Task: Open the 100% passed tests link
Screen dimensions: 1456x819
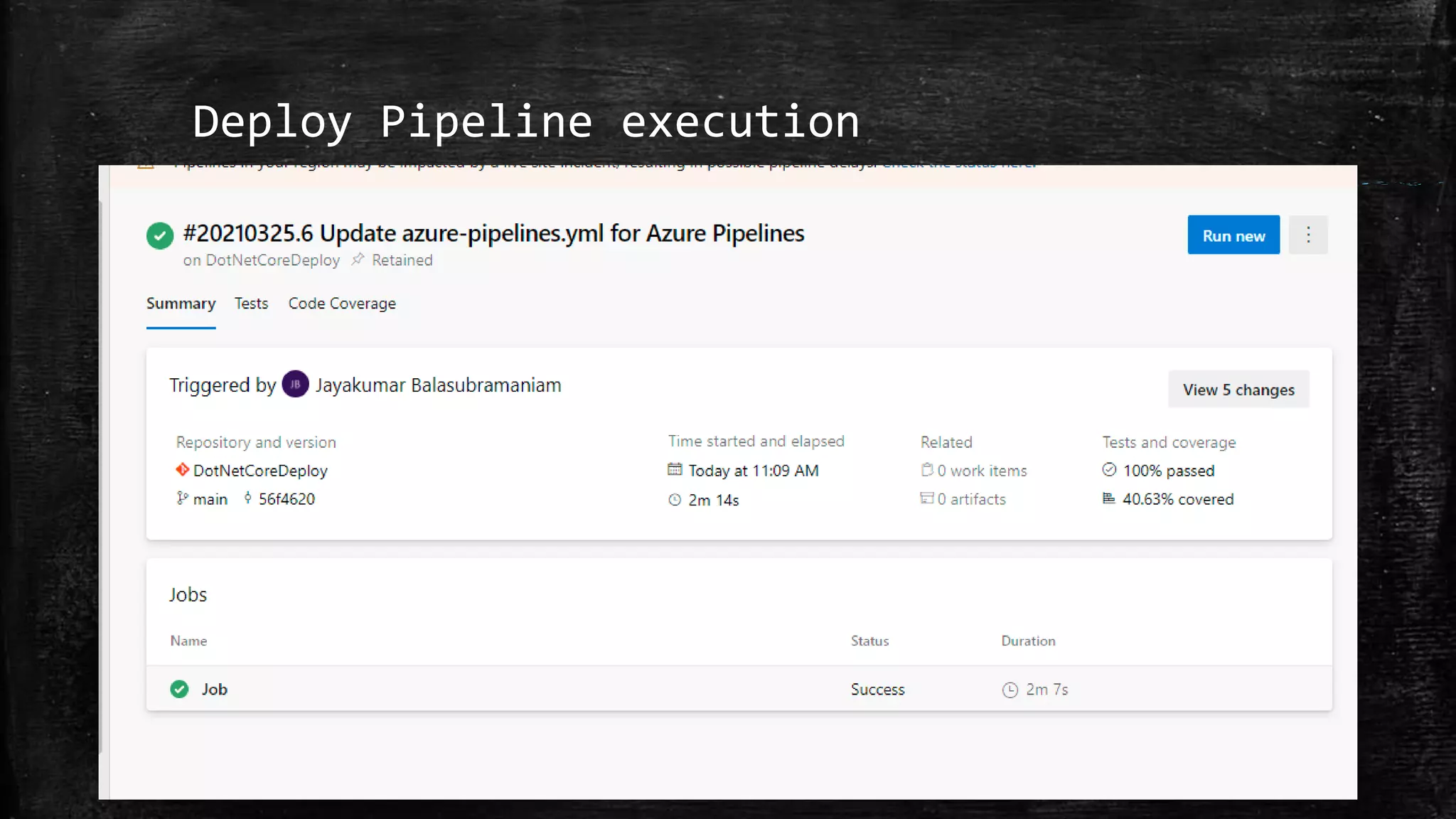Action: (x=1169, y=471)
